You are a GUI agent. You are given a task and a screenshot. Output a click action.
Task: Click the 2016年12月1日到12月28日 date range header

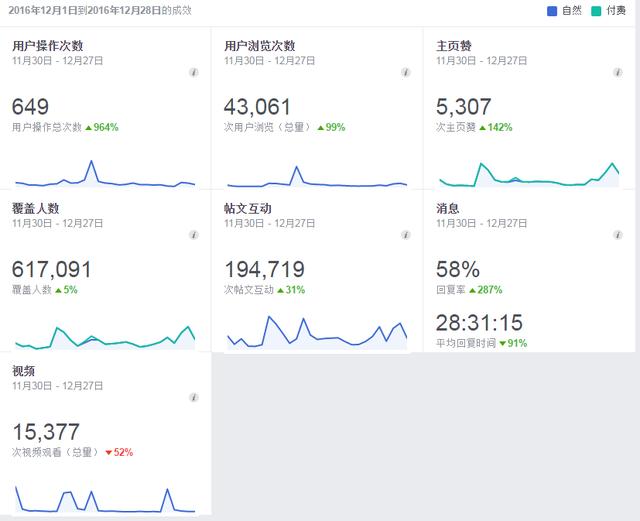100,10
